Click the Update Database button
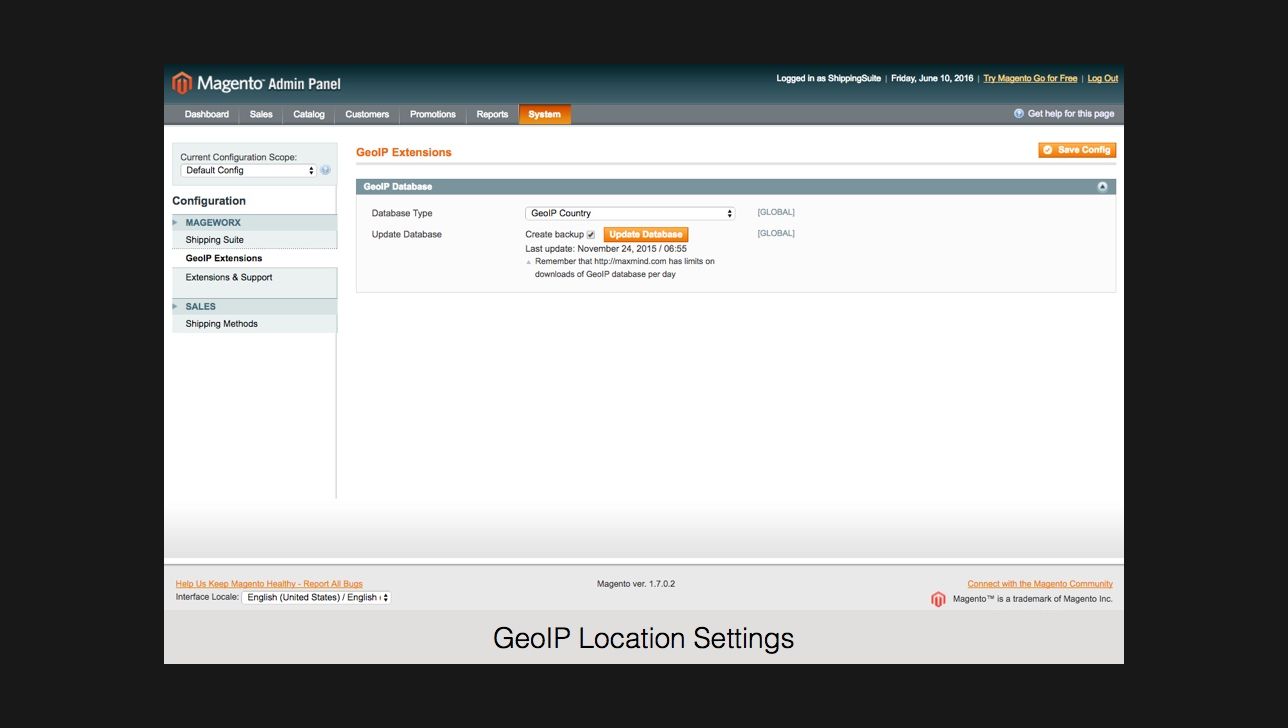Viewport: 1288px width, 728px height. click(x=645, y=235)
